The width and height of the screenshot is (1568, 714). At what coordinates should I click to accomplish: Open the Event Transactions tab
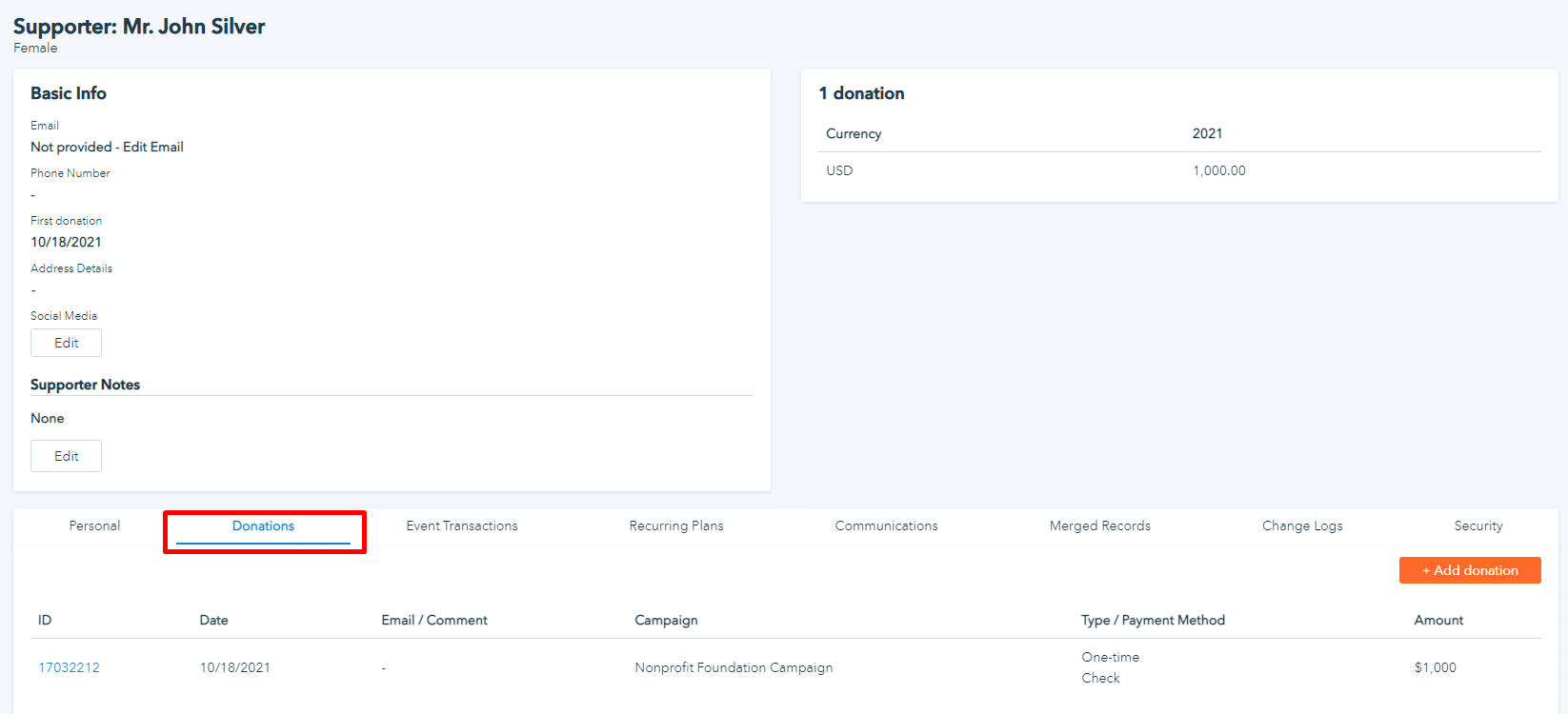coord(462,526)
